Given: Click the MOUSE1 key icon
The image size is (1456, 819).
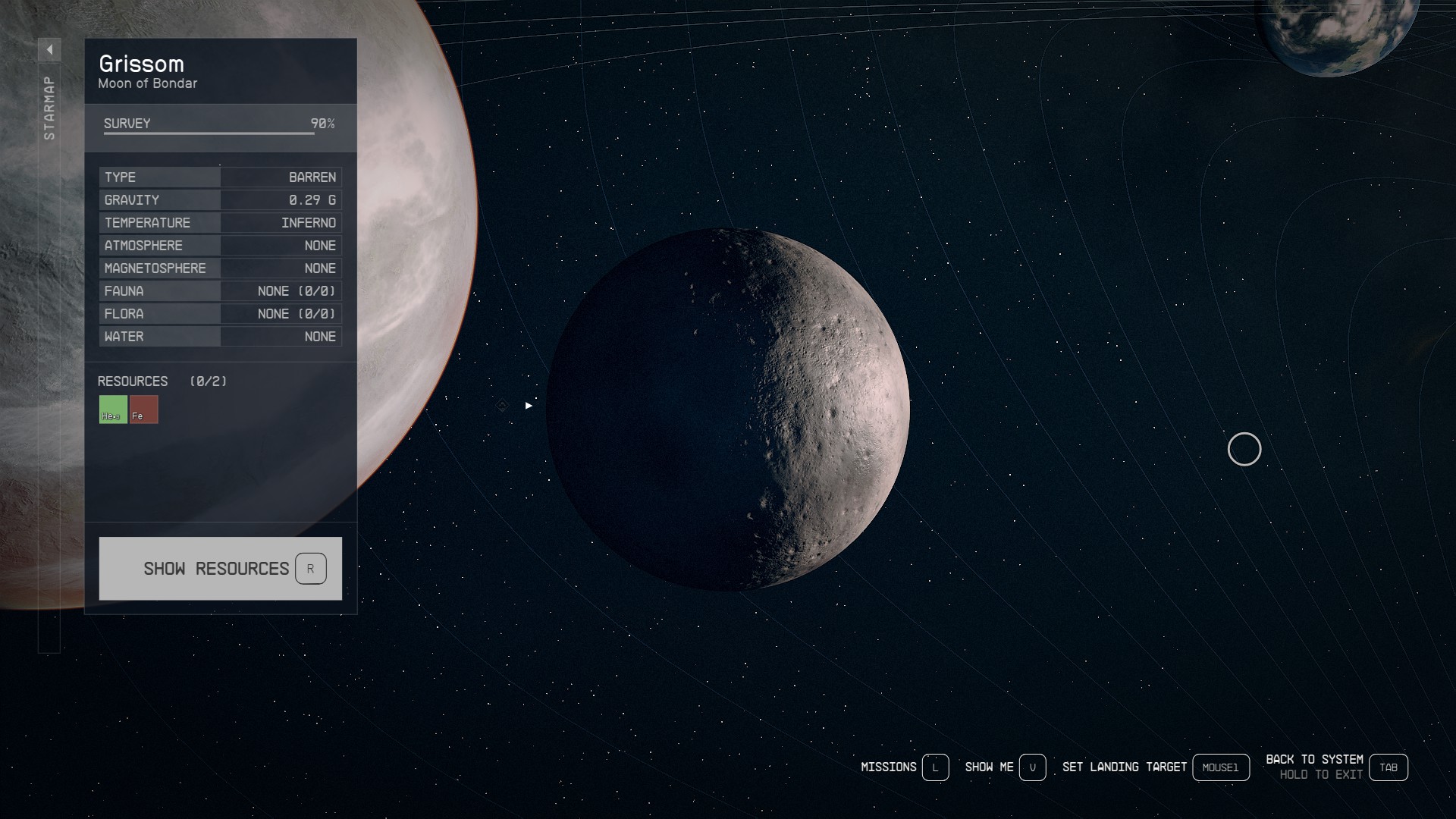Looking at the screenshot, I should (x=1221, y=767).
